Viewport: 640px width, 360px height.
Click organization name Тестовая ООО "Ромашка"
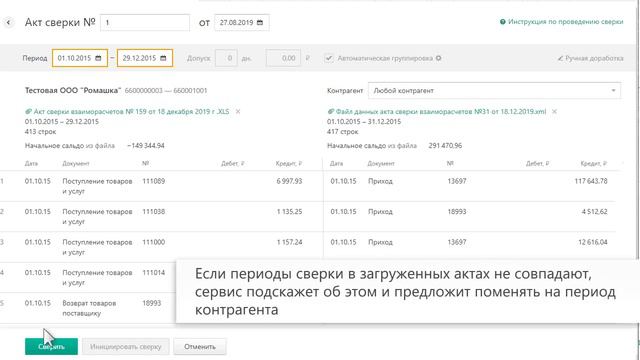[73, 90]
